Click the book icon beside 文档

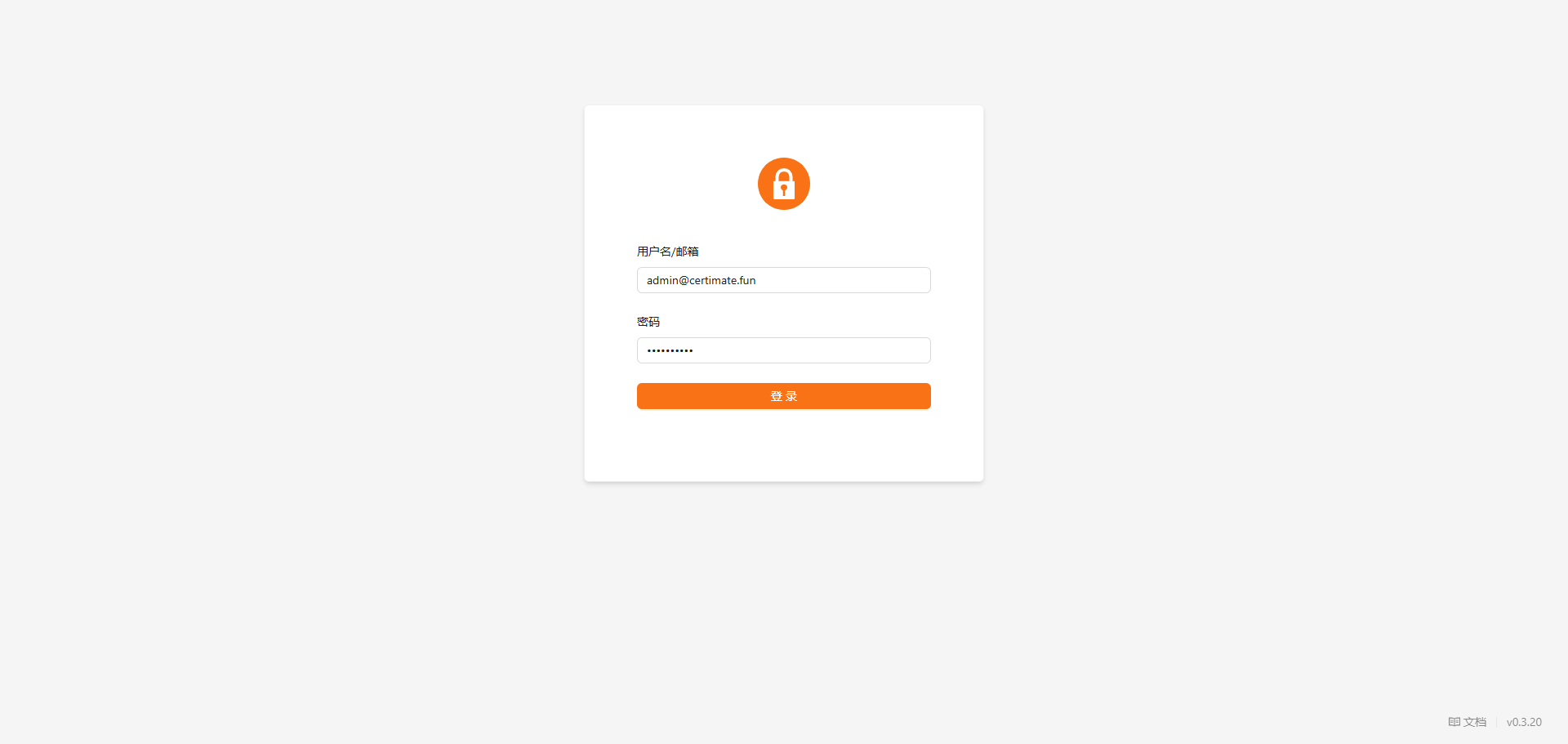[1454, 722]
